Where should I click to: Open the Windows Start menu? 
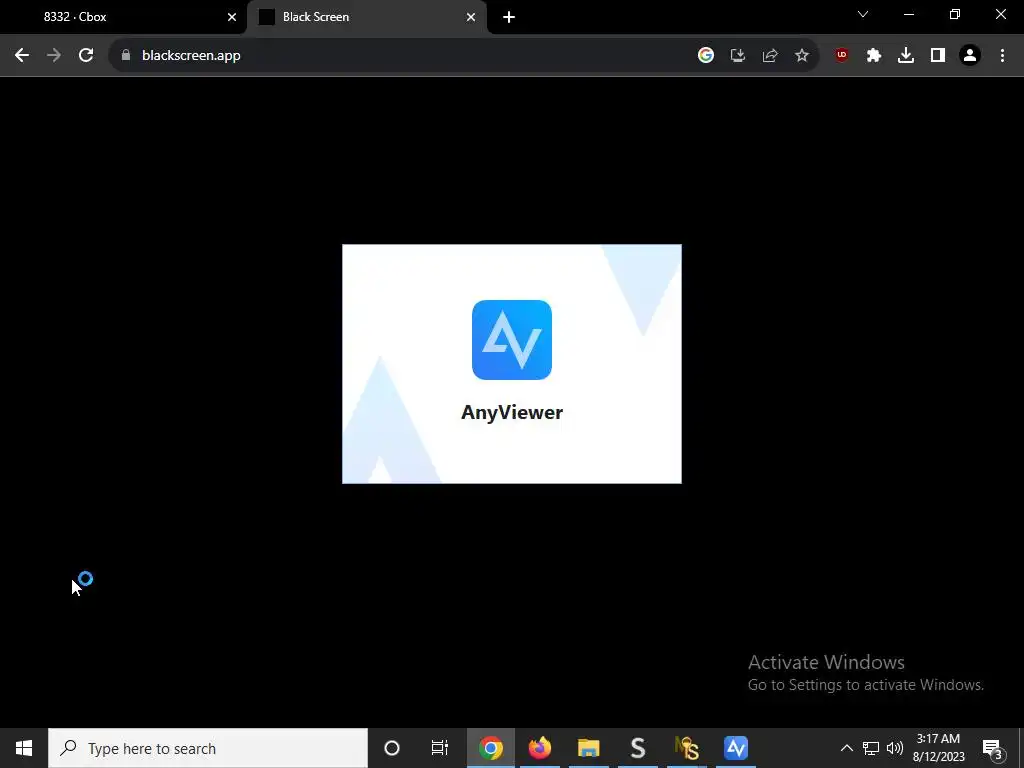click(24, 748)
